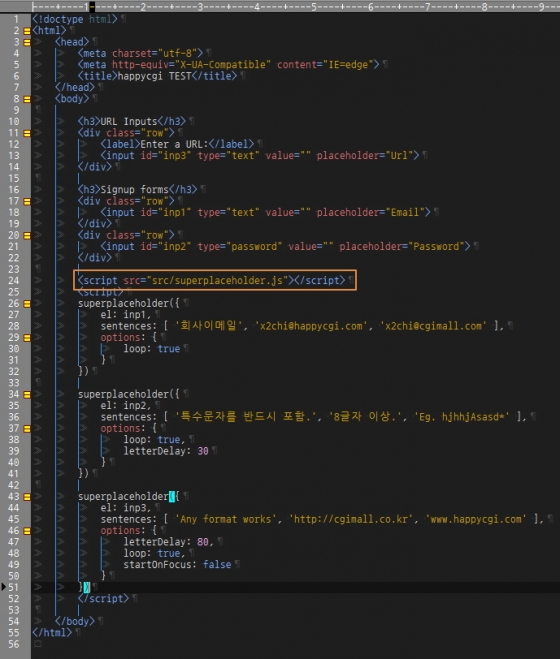Collapse the options block on line 29
The image size is (560, 659).
coord(26,337)
